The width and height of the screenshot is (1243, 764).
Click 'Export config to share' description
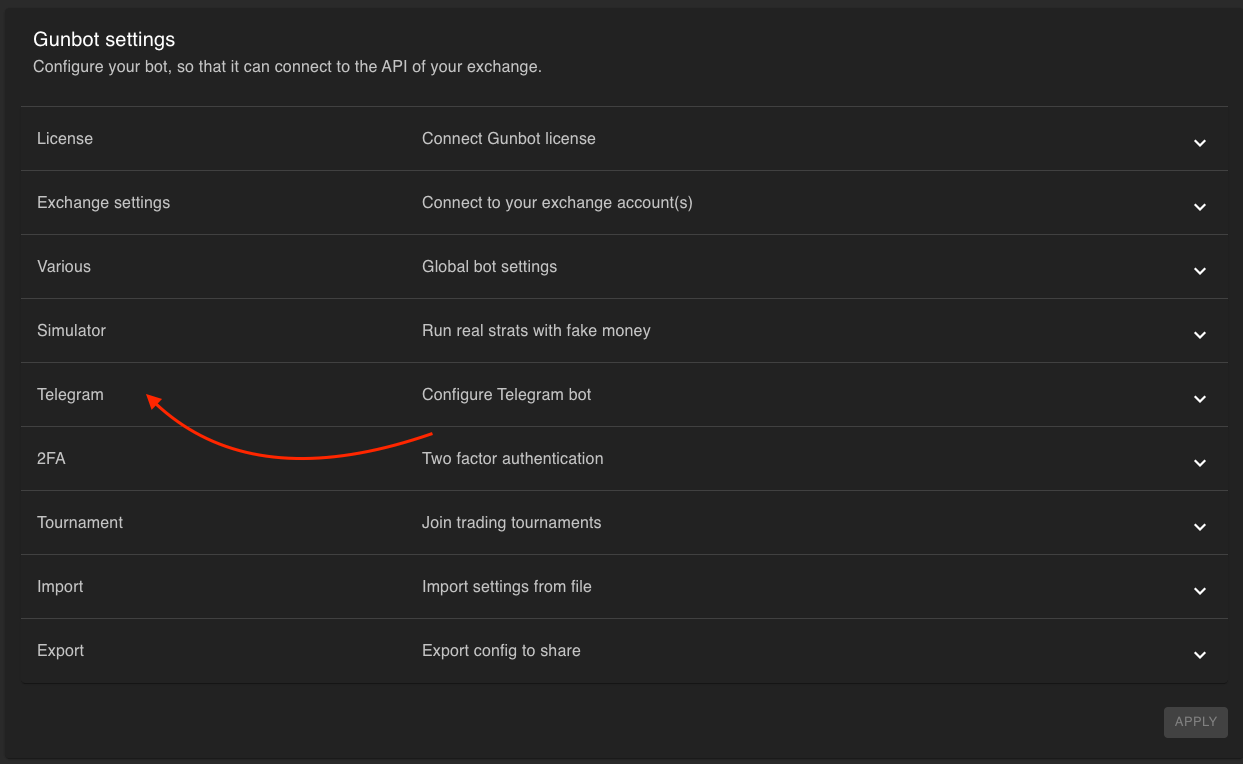501,651
